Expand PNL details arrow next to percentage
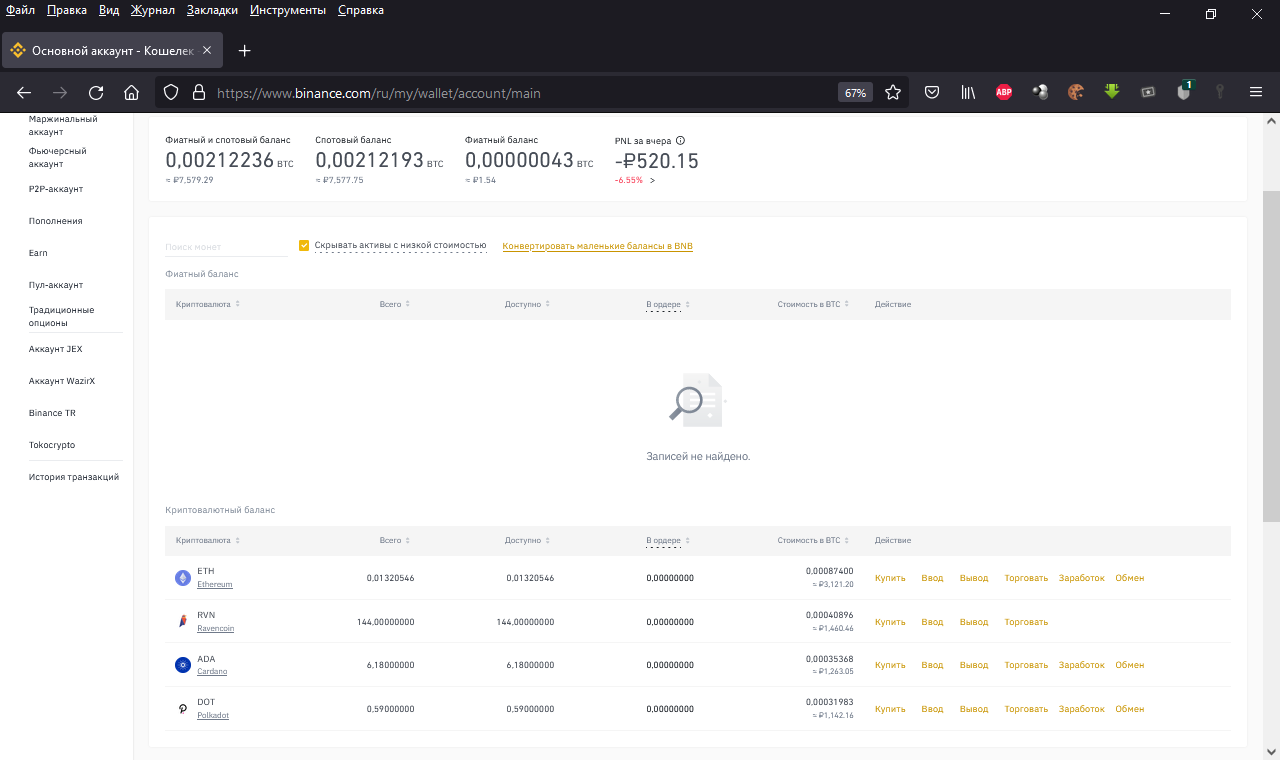 [x=652, y=180]
